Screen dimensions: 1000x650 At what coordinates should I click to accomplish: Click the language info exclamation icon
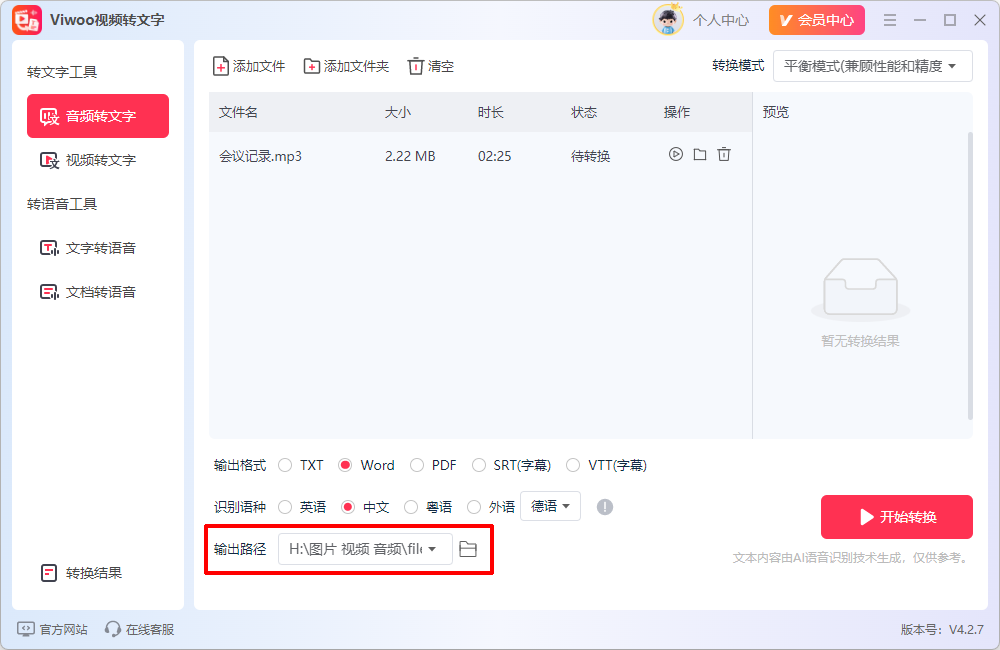[x=605, y=507]
